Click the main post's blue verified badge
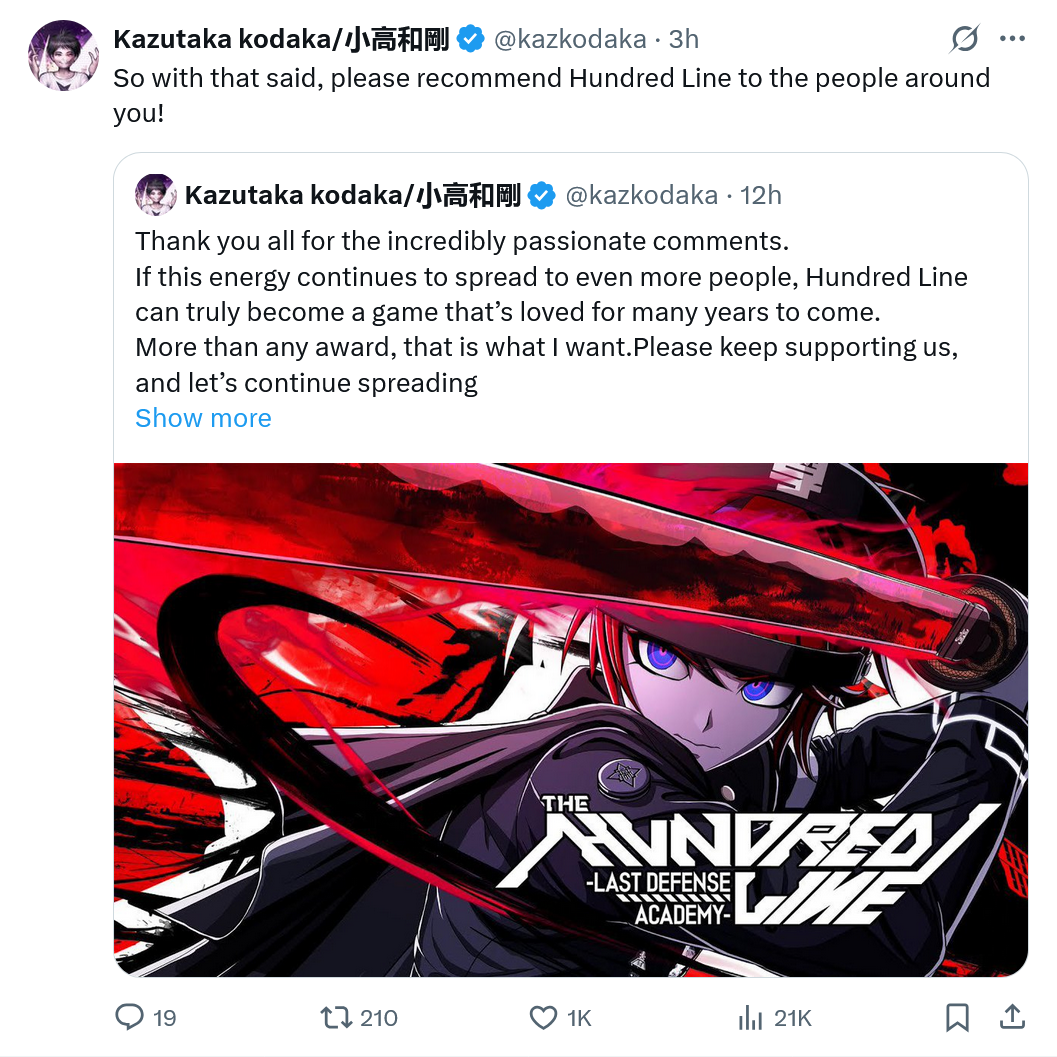 471,38
